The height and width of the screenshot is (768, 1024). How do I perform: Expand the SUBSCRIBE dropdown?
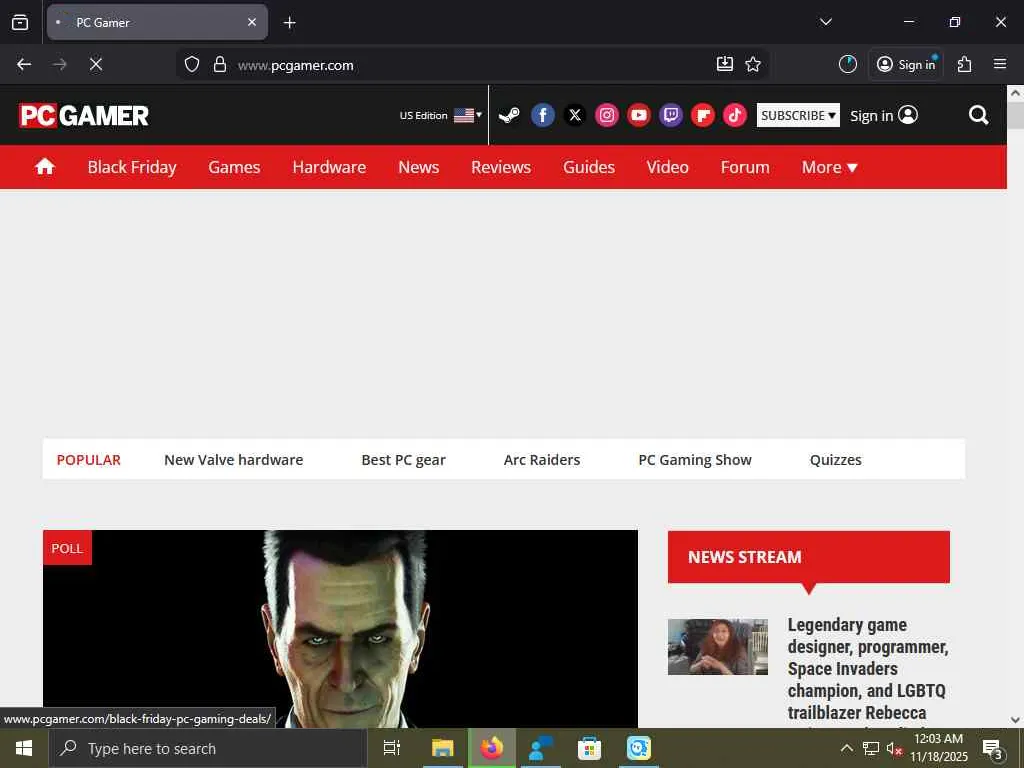click(x=798, y=116)
